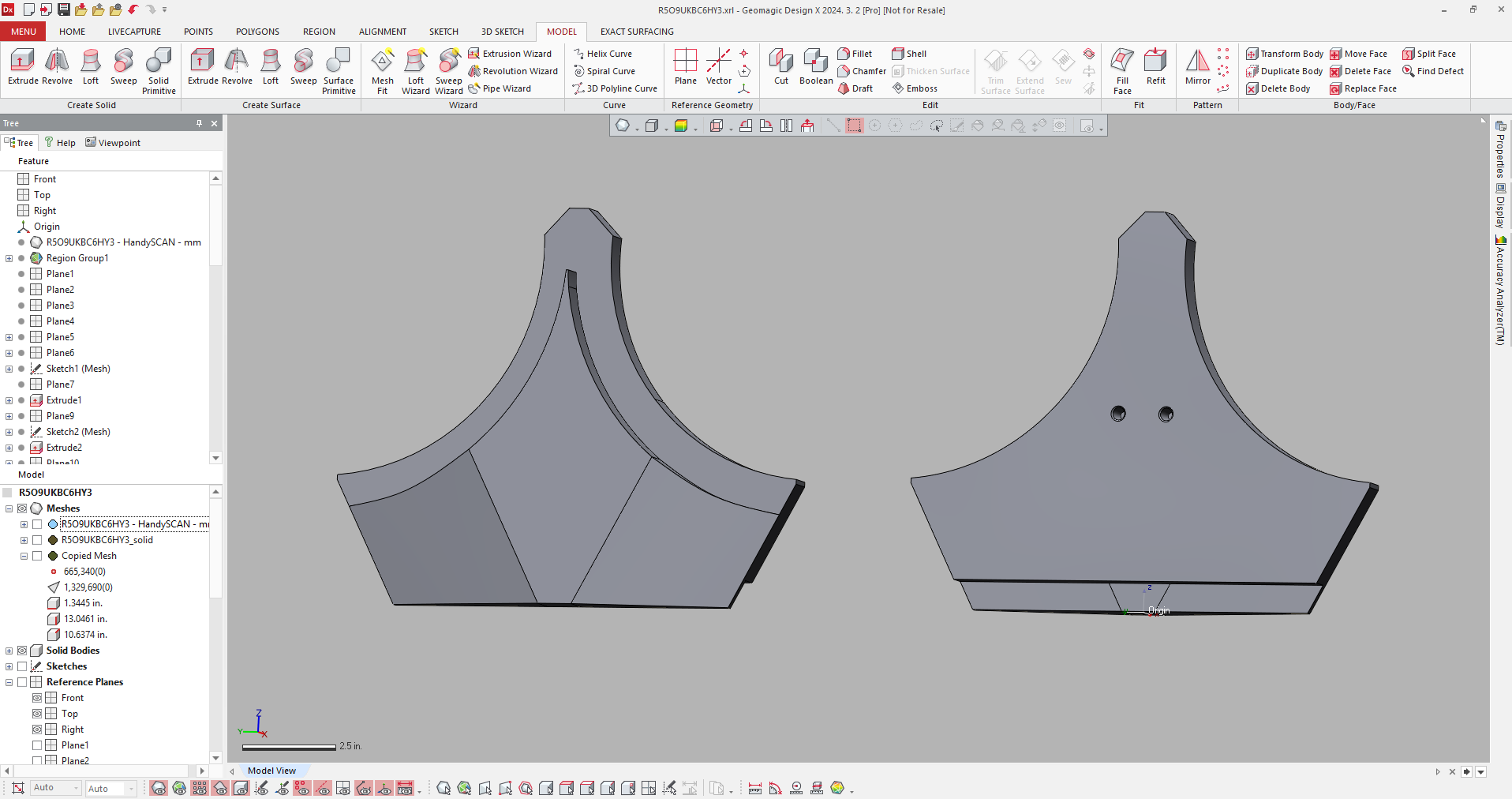Toggle visibility checkbox for R5O9UKBC6HY3_solid
The image size is (1512, 799).
tap(37, 540)
